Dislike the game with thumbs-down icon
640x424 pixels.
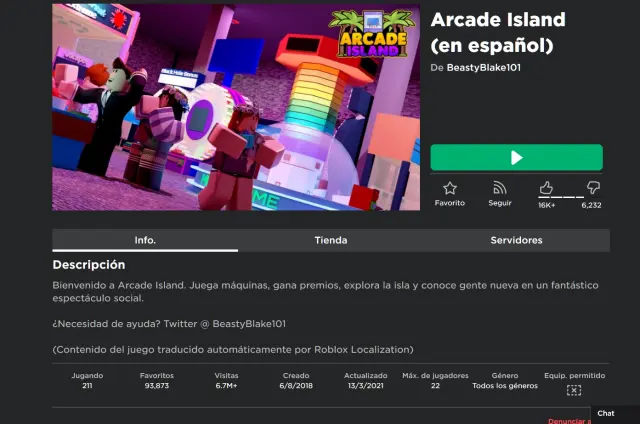[x=593, y=188]
